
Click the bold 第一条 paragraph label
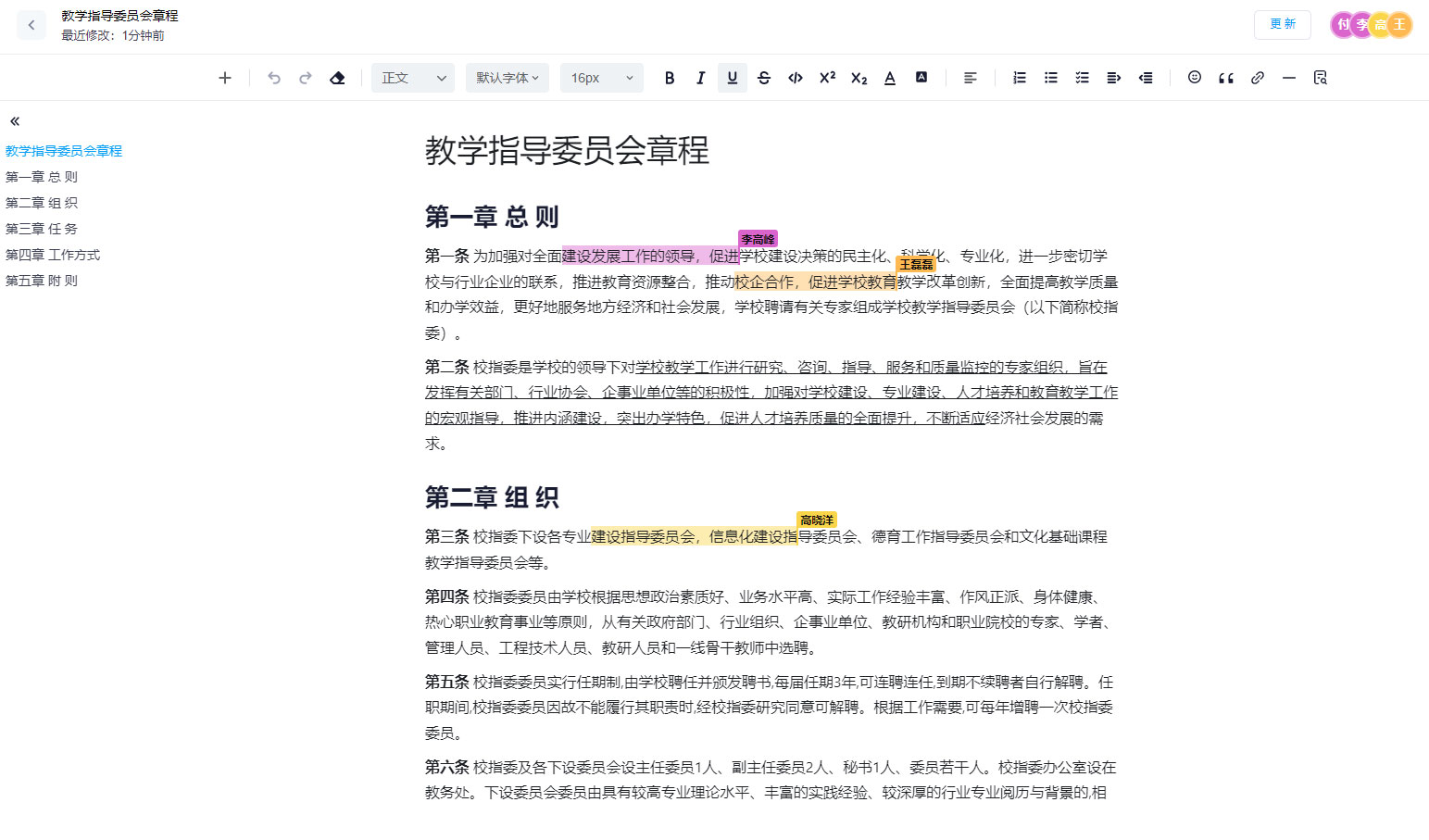(x=447, y=256)
